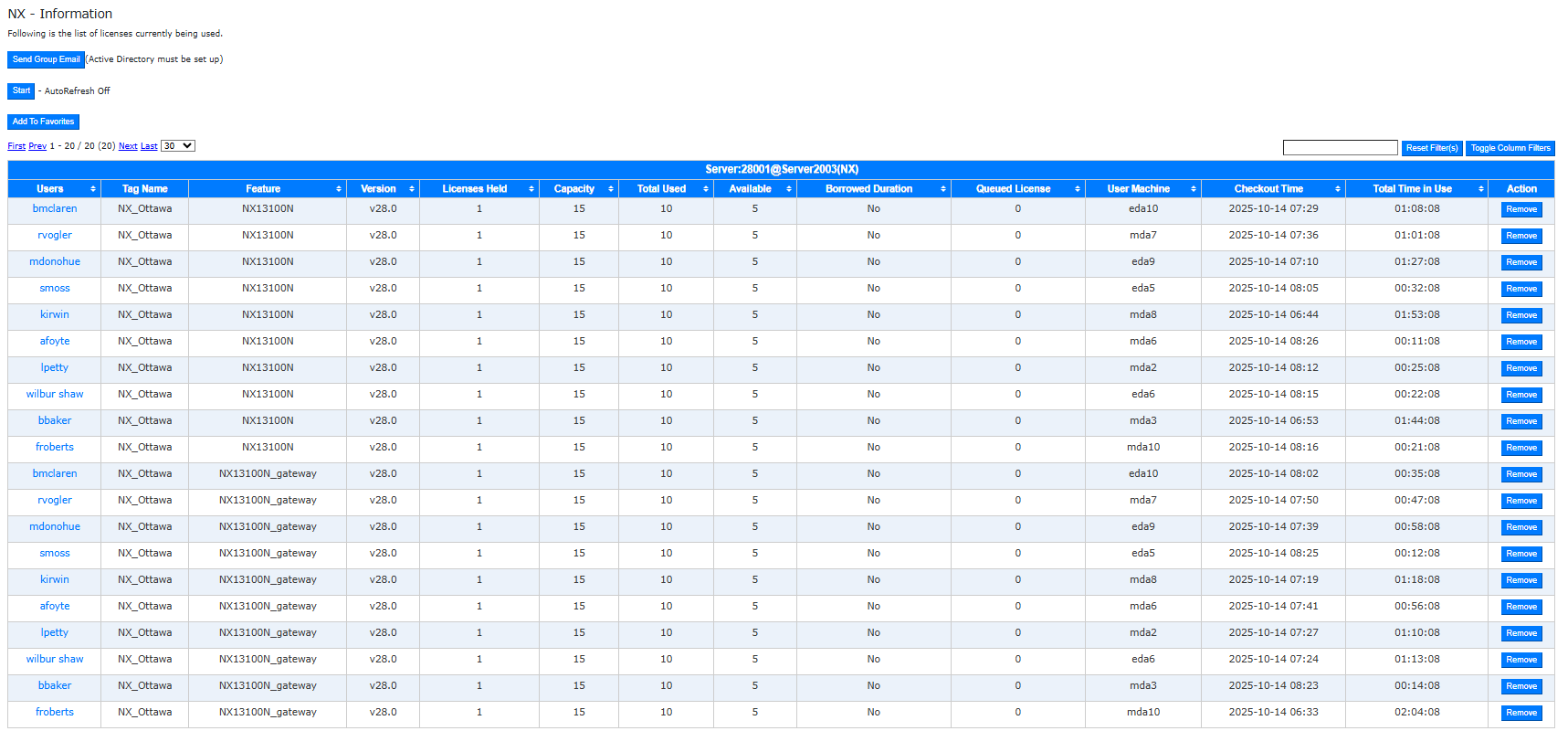This screenshot has width=1568, height=731.
Task: Click the NX - Information page heading
Action: tap(60, 14)
